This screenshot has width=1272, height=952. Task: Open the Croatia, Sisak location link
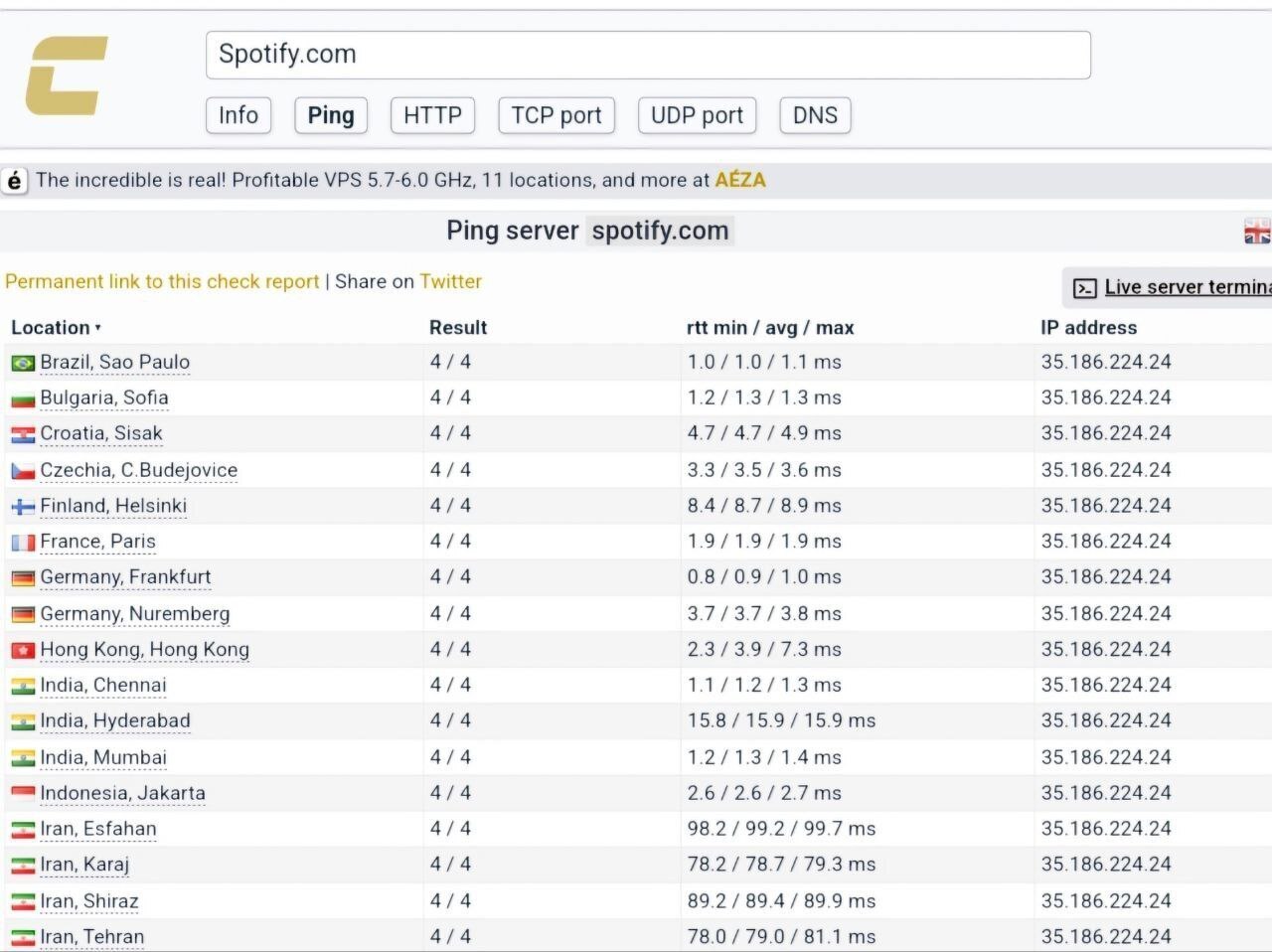point(101,433)
